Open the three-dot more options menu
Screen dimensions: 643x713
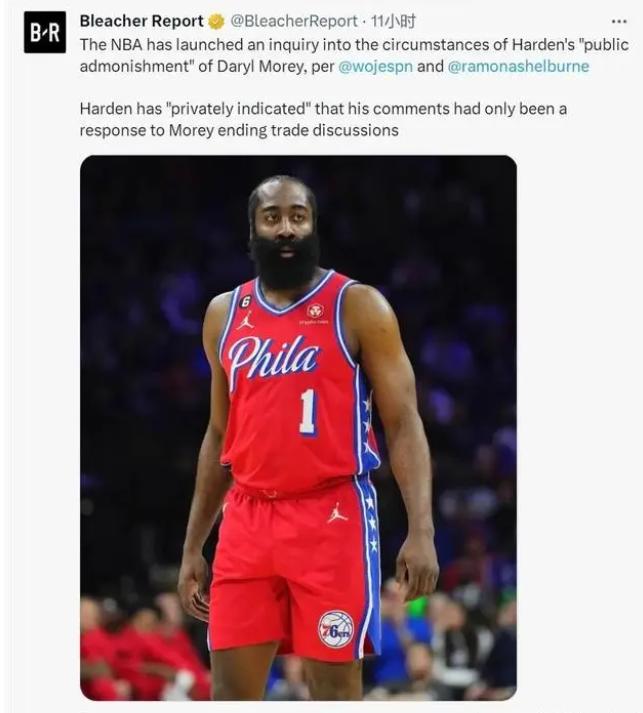[x=619, y=21]
